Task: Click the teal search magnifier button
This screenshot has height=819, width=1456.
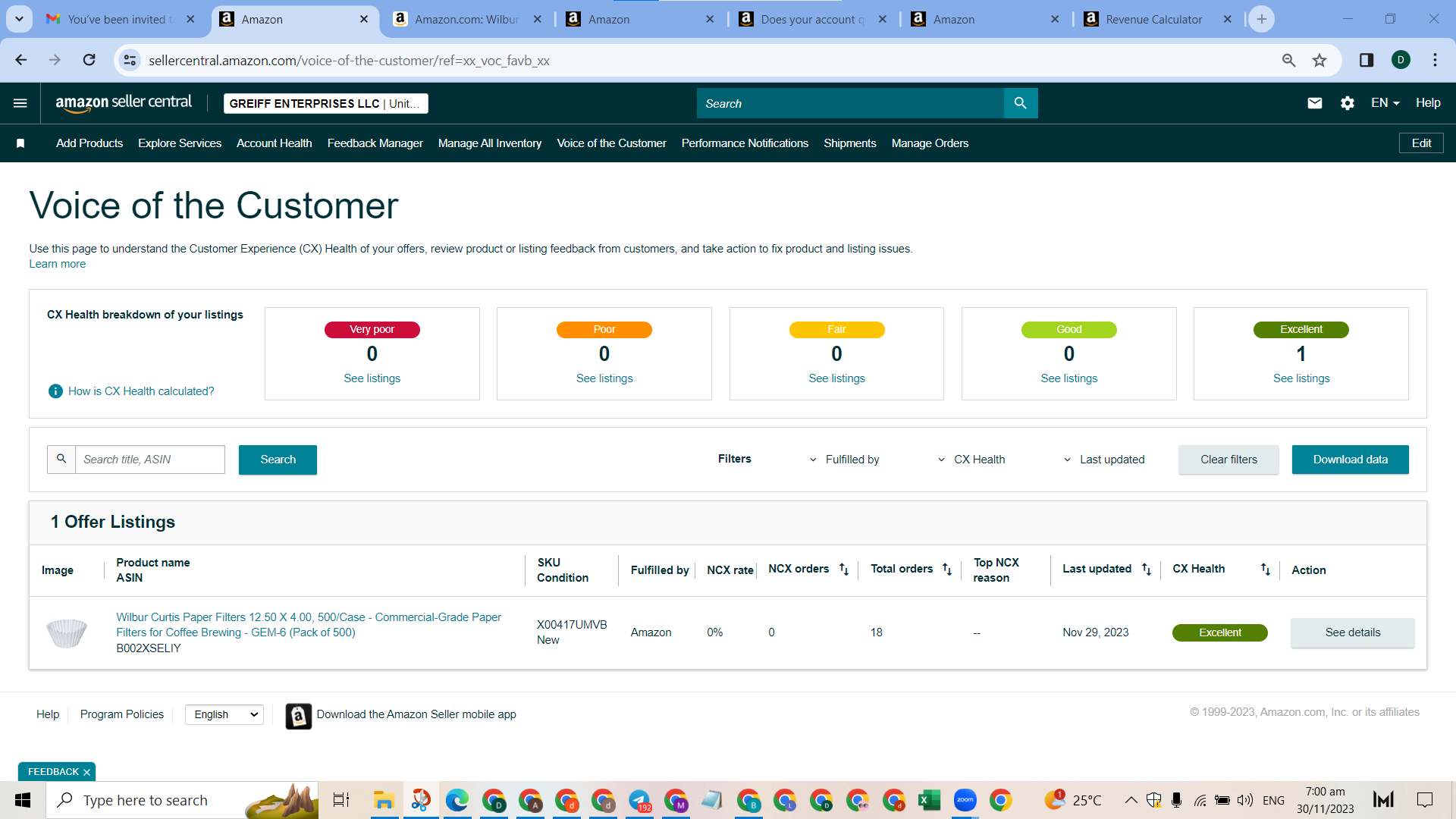Action: click(x=1021, y=103)
